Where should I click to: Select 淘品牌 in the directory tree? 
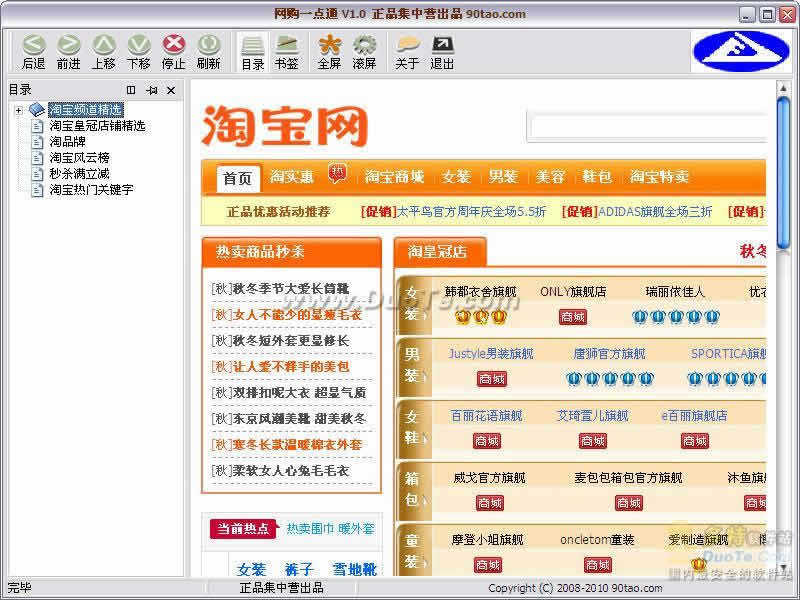pos(67,142)
